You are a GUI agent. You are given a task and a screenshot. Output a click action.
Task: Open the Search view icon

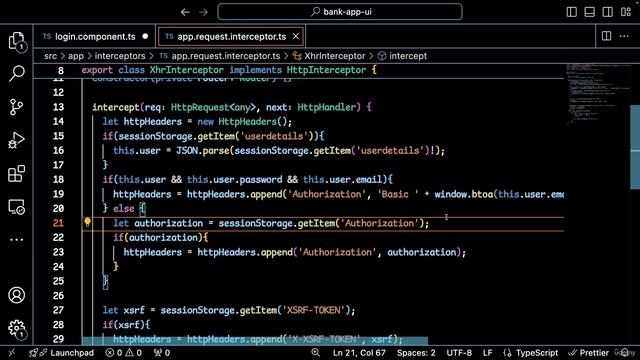point(17,74)
